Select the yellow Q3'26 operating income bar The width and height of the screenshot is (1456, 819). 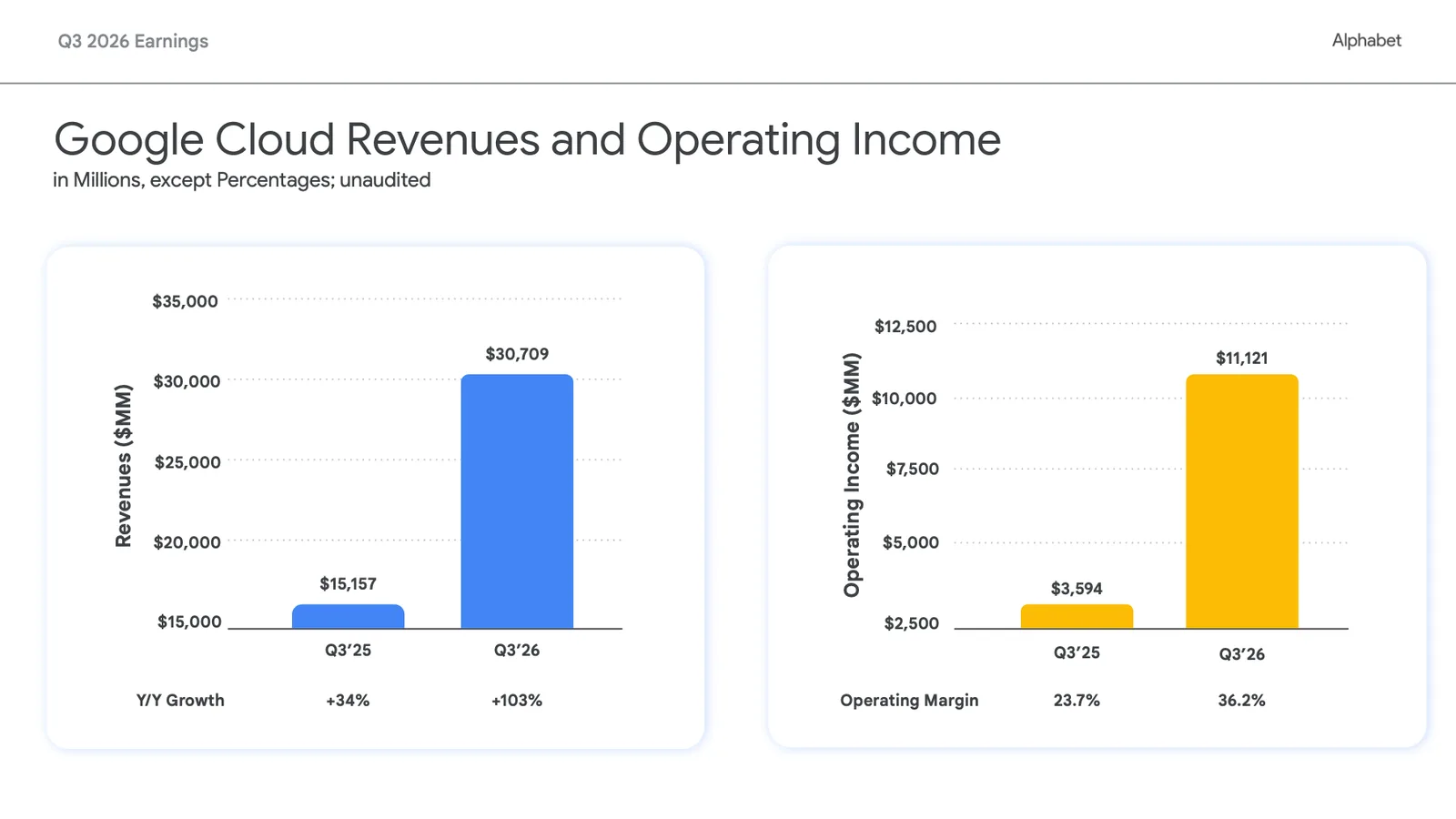click(1241, 501)
